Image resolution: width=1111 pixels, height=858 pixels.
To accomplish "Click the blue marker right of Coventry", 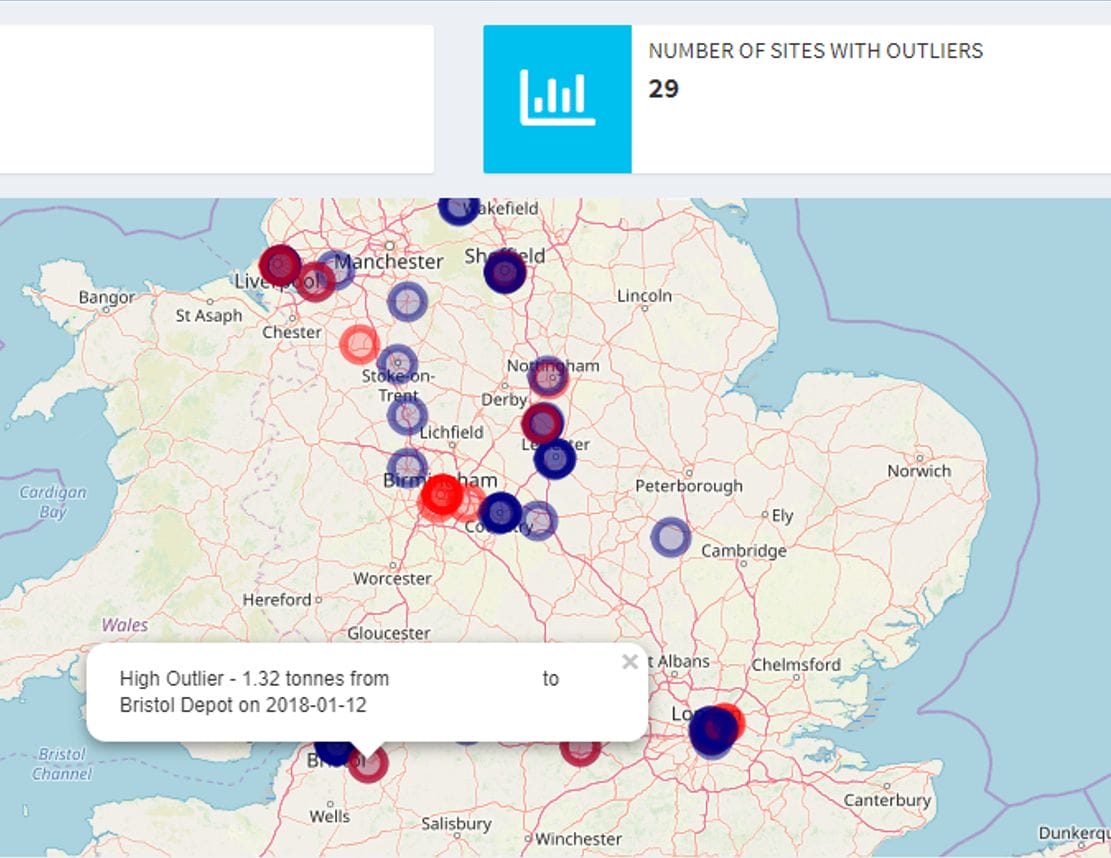I will coord(538,520).
